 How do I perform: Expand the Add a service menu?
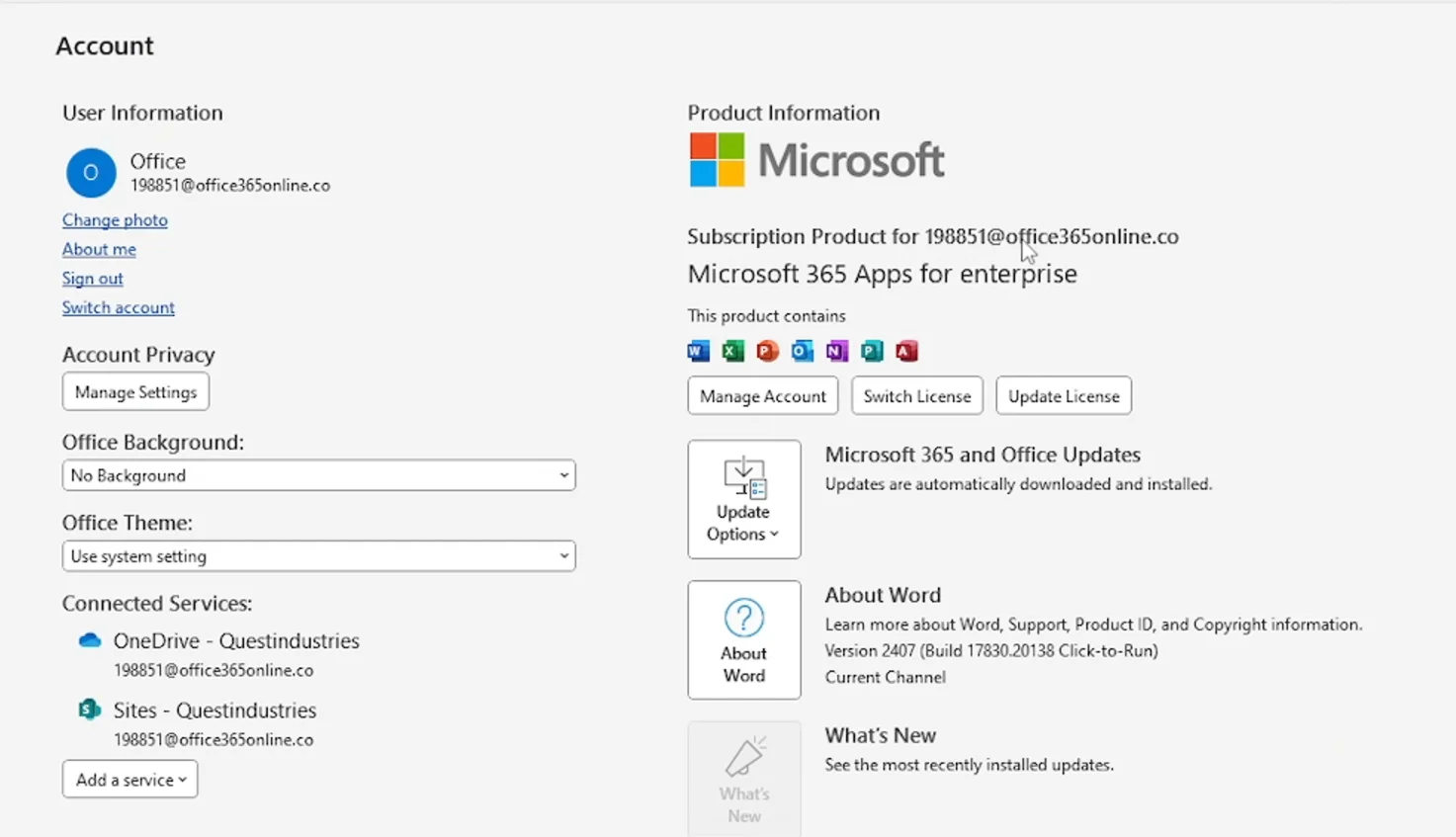point(129,780)
